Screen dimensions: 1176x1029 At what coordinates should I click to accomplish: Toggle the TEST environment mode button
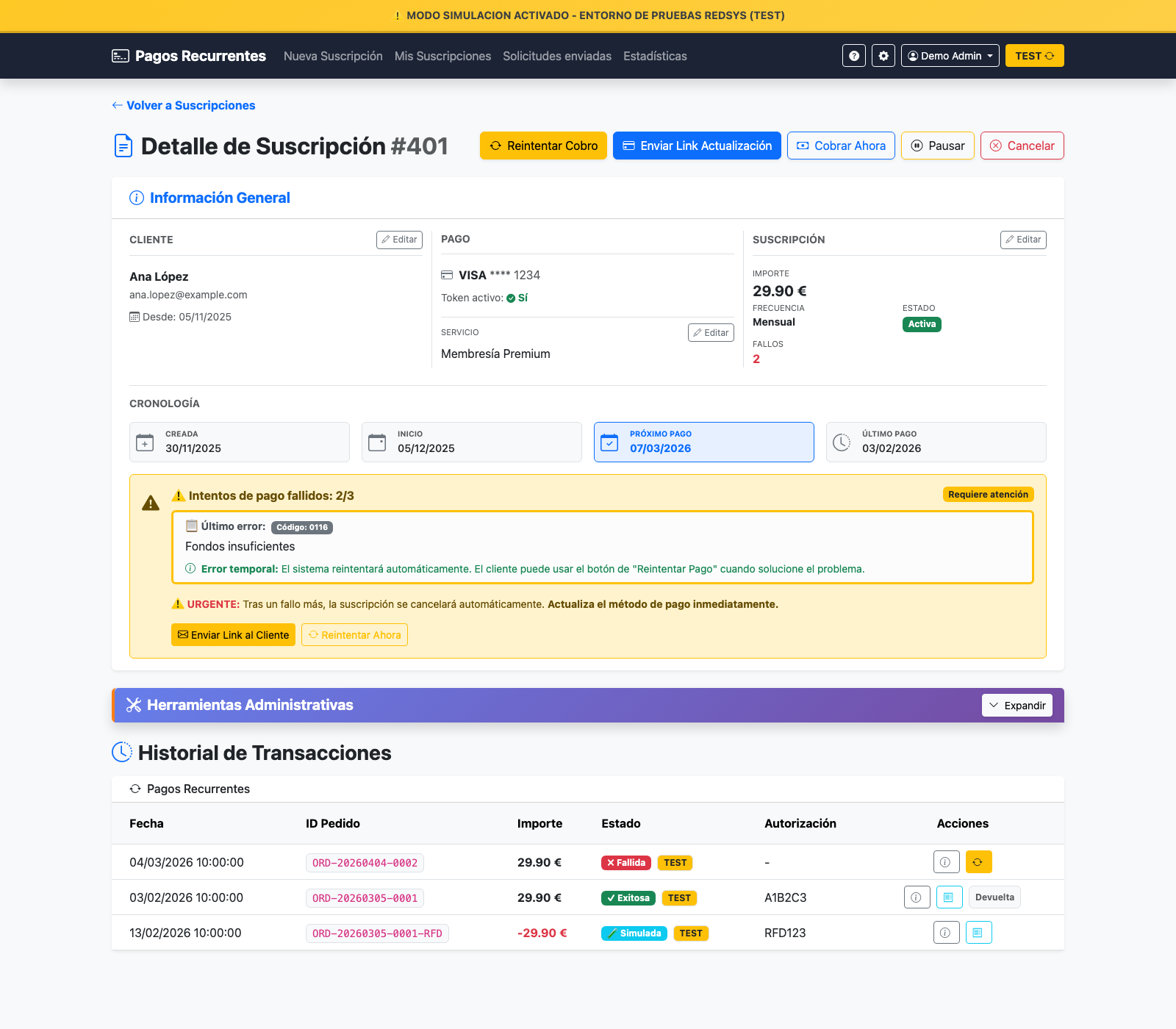1034,56
